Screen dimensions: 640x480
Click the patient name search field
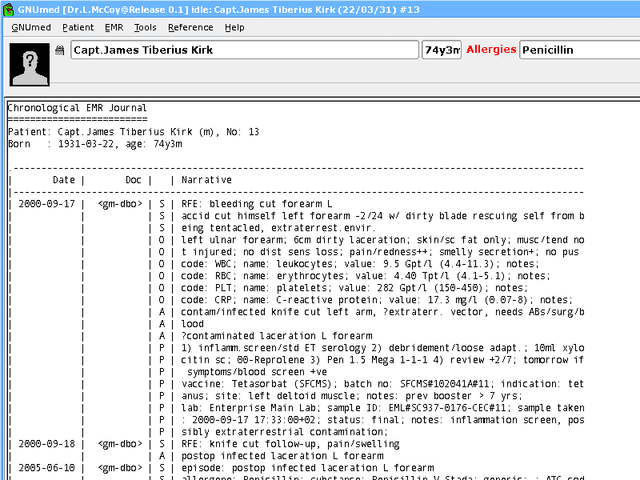tap(244, 50)
